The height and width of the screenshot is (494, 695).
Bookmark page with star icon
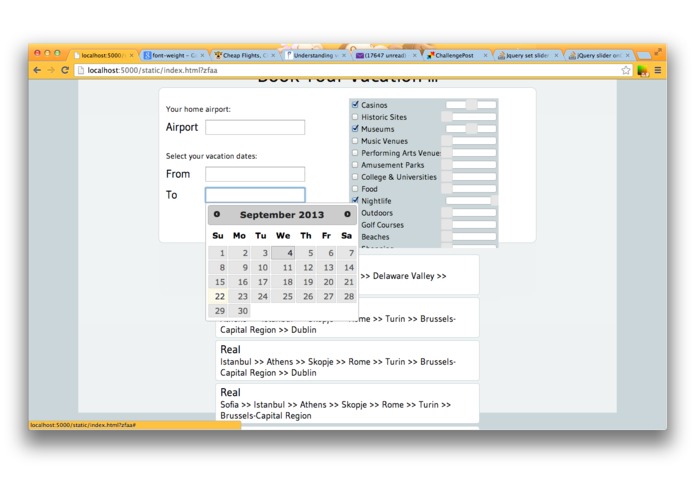coord(625,70)
